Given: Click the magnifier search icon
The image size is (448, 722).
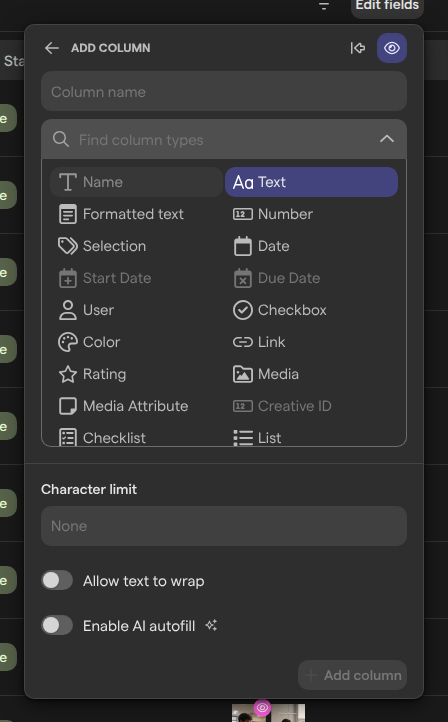Looking at the screenshot, I should [60, 140].
